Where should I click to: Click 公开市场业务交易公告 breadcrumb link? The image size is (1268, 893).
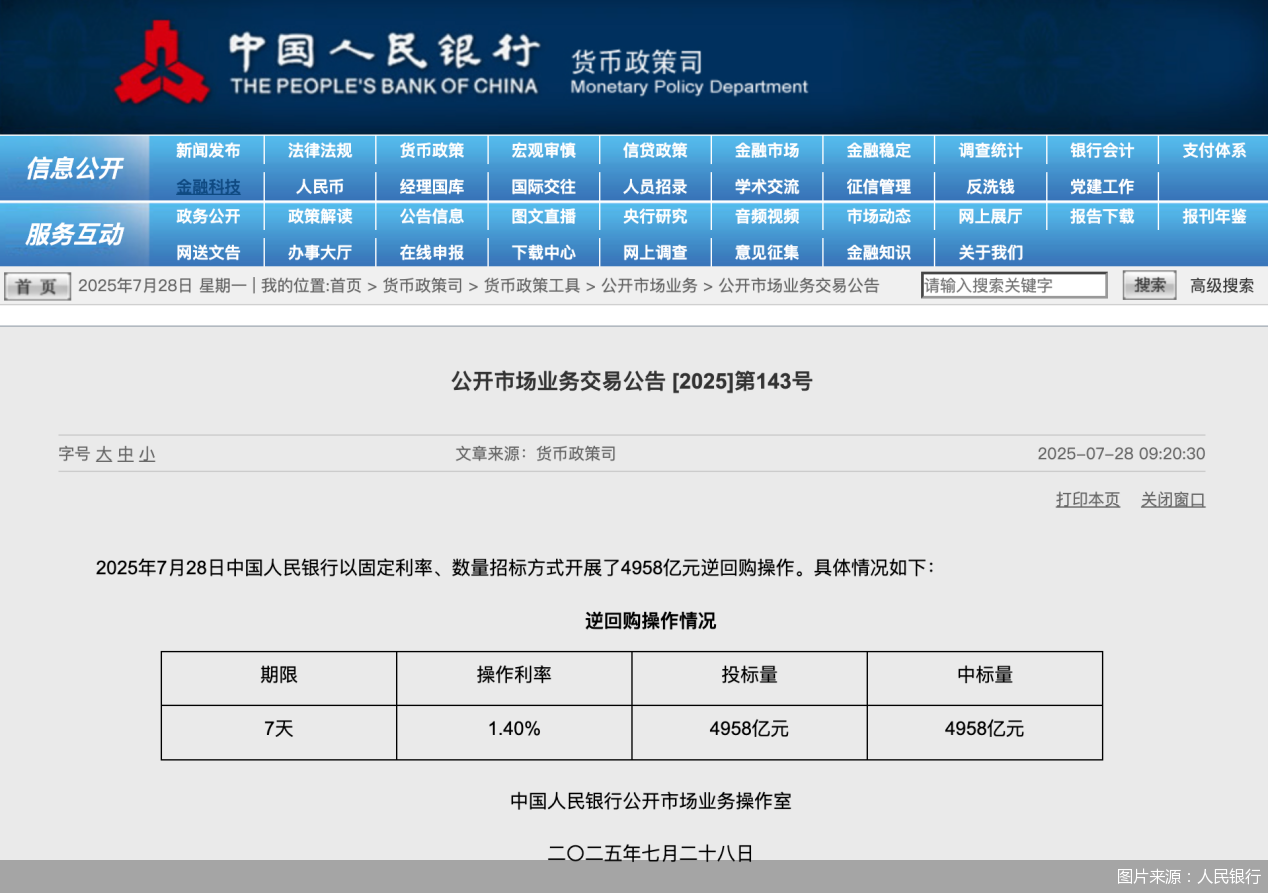[799, 286]
